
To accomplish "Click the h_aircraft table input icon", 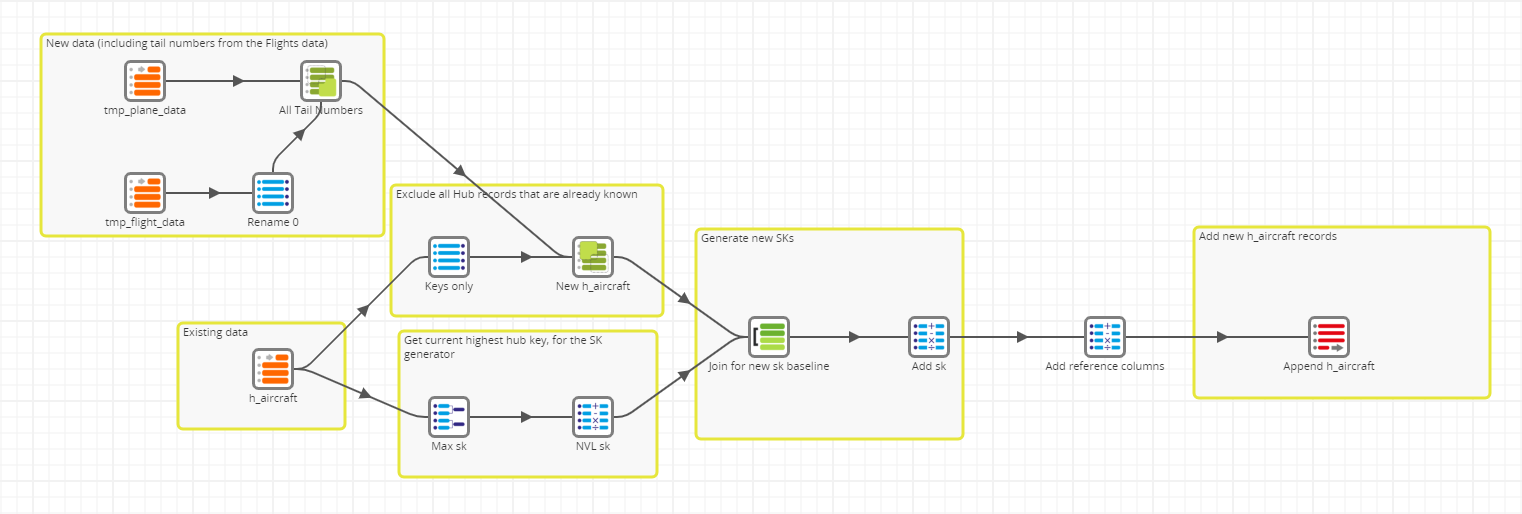I will pyautogui.click(x=273, y=369).
